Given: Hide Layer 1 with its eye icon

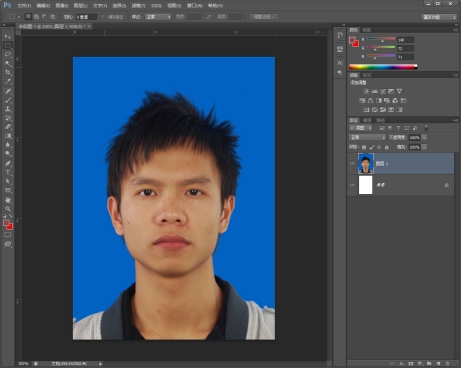Looking at the screenshot, I should (x=352, y=164).
